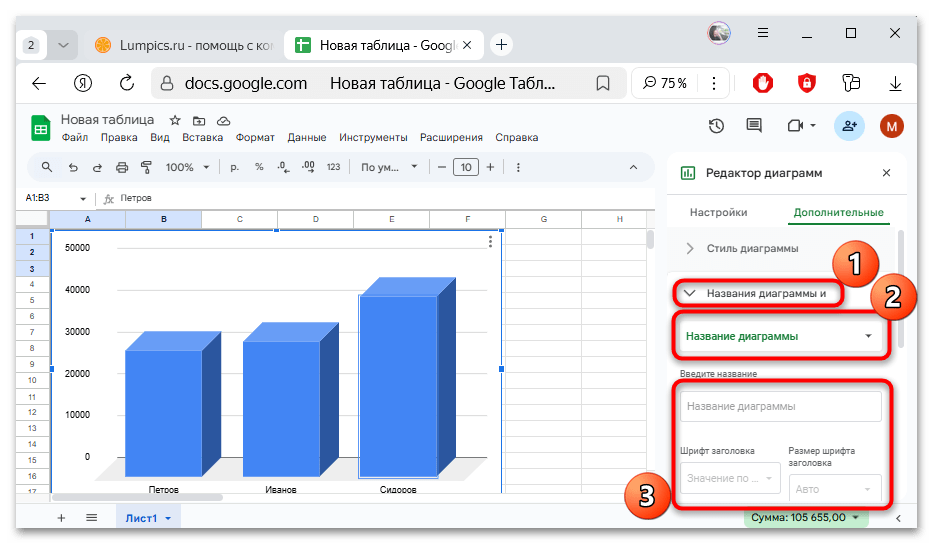Open the zoom 100% dropdown
933x544 pixels.
pos(187,168)
